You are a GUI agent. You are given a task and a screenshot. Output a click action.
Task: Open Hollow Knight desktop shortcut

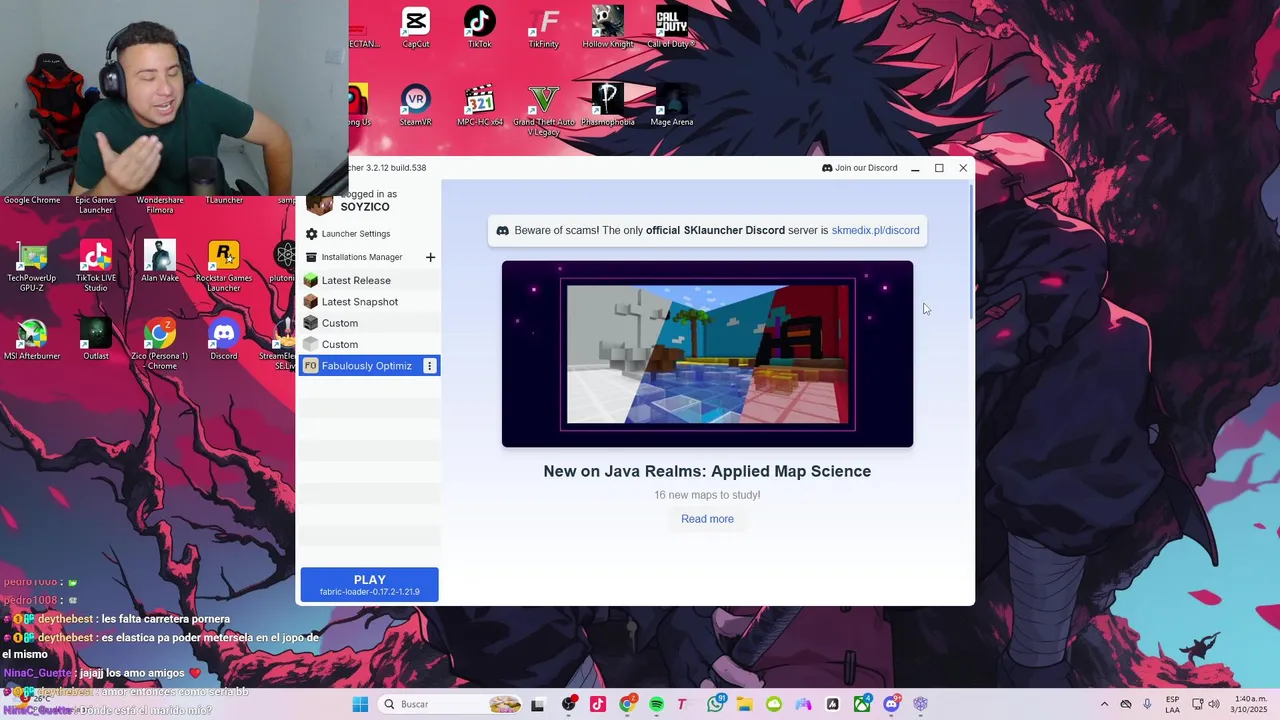[608, 27]
